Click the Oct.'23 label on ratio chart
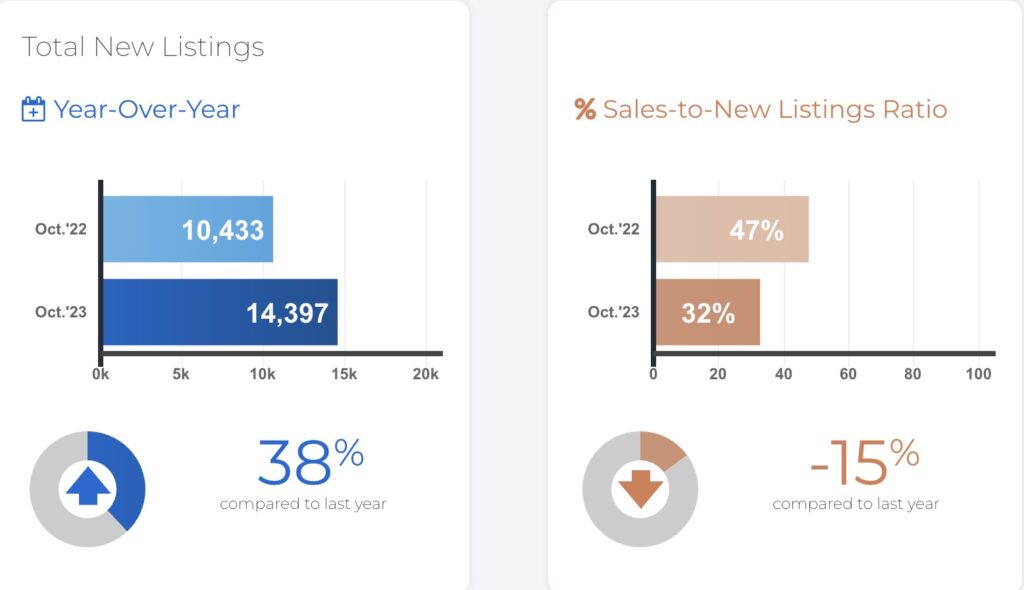The image size is (1024, 590). point(614,312)
